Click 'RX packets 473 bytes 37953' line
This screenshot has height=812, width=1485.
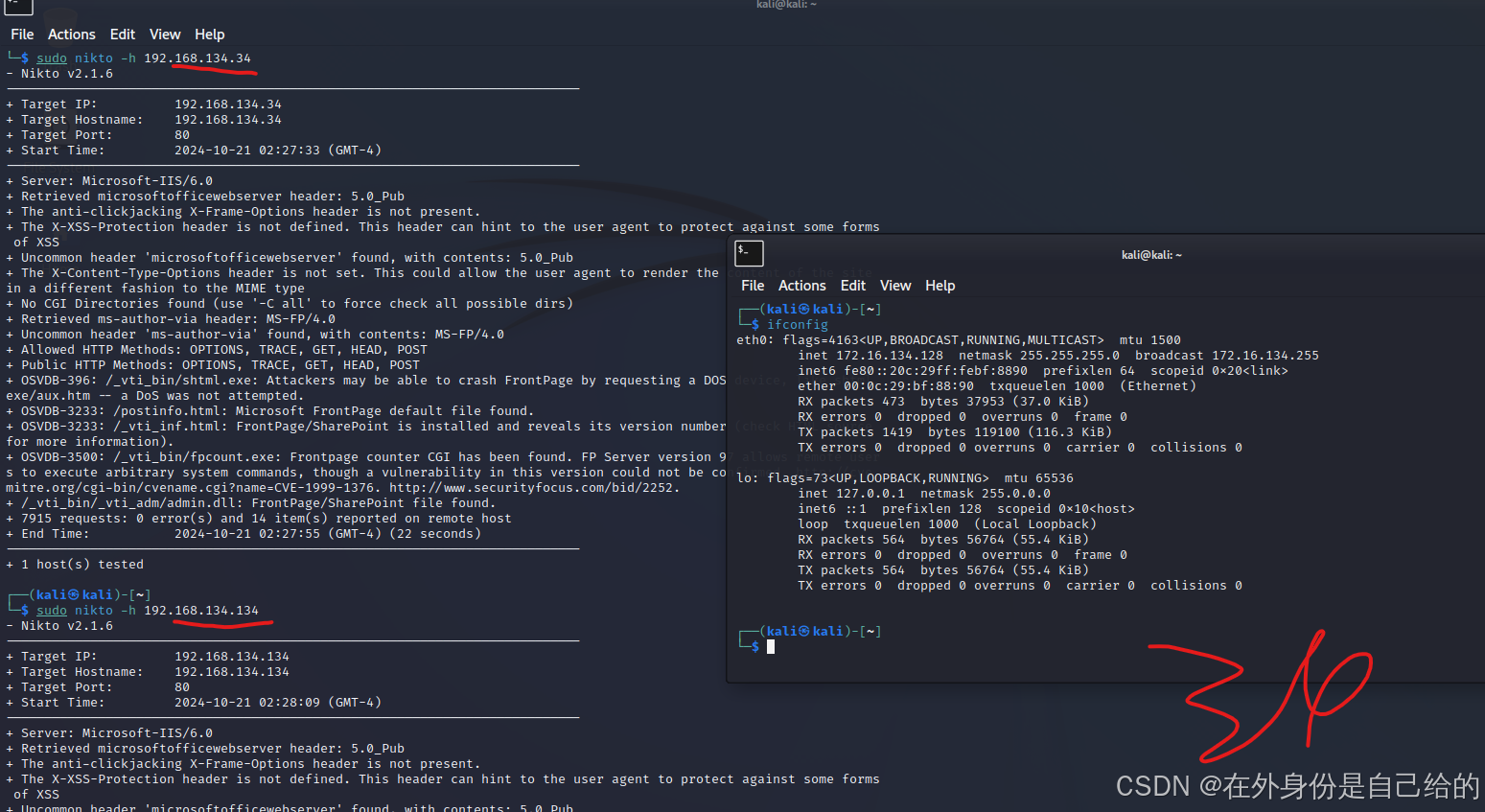(x=943, y=402)
